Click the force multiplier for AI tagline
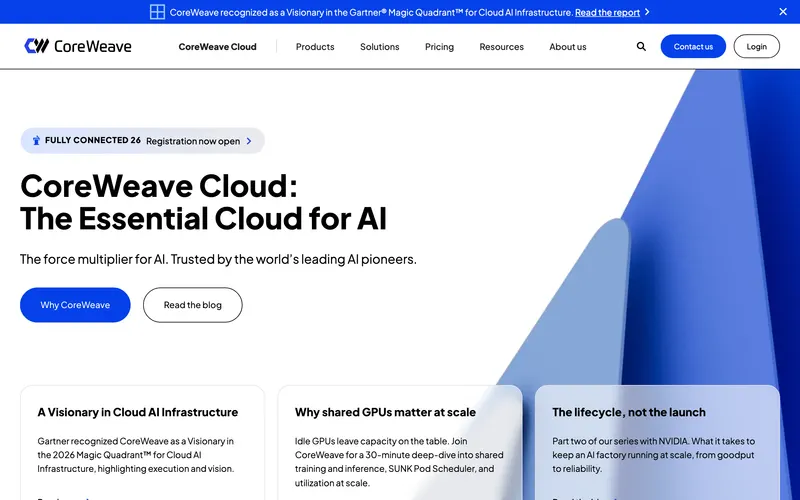The image size is (800, 500). (x=218, y=259)
